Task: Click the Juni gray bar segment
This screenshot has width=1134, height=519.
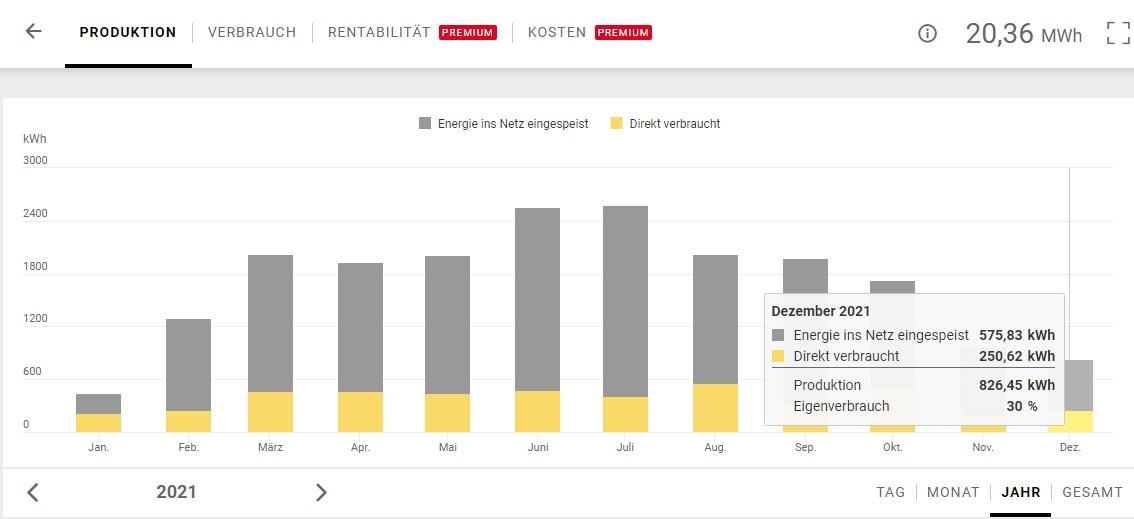Action: (x=537, y=299)
